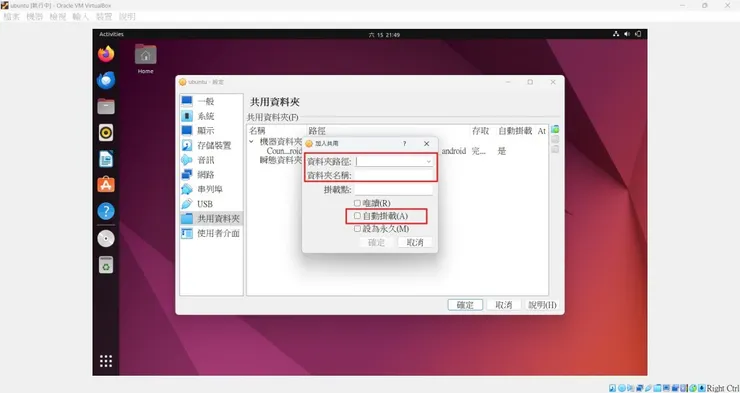Viewport: 740px width, 393px height.
Task: Open the Home folder desktop icon
Action: (146, 59)
